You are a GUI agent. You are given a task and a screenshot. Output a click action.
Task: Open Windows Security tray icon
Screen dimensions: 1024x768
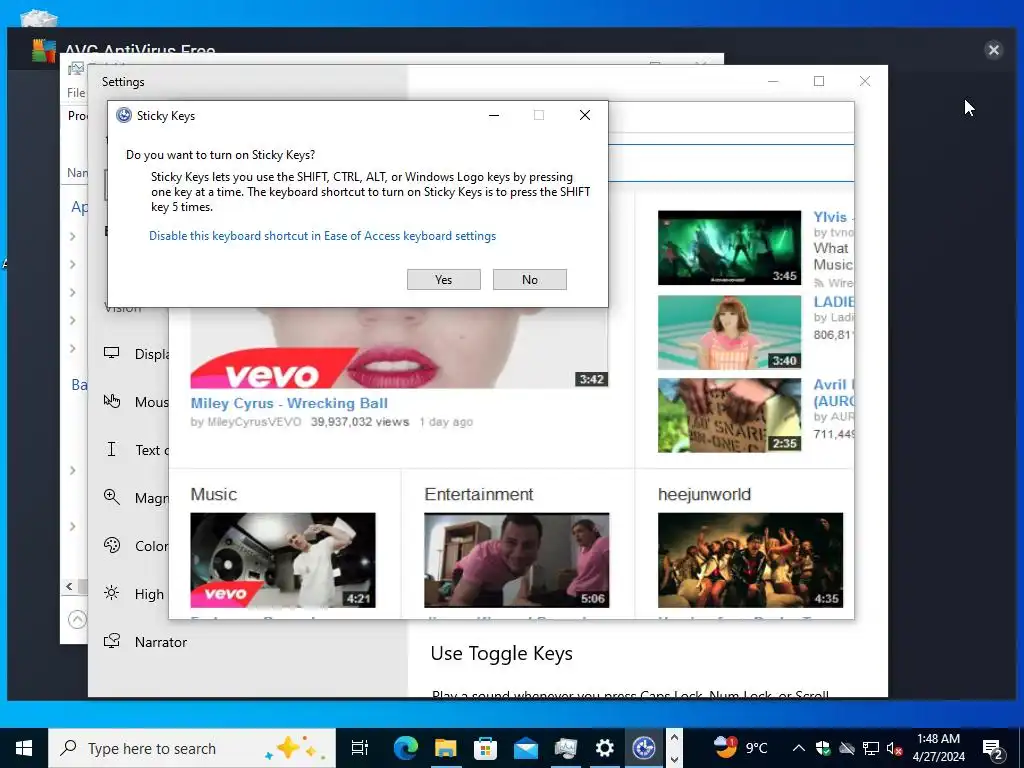point(823,748)
